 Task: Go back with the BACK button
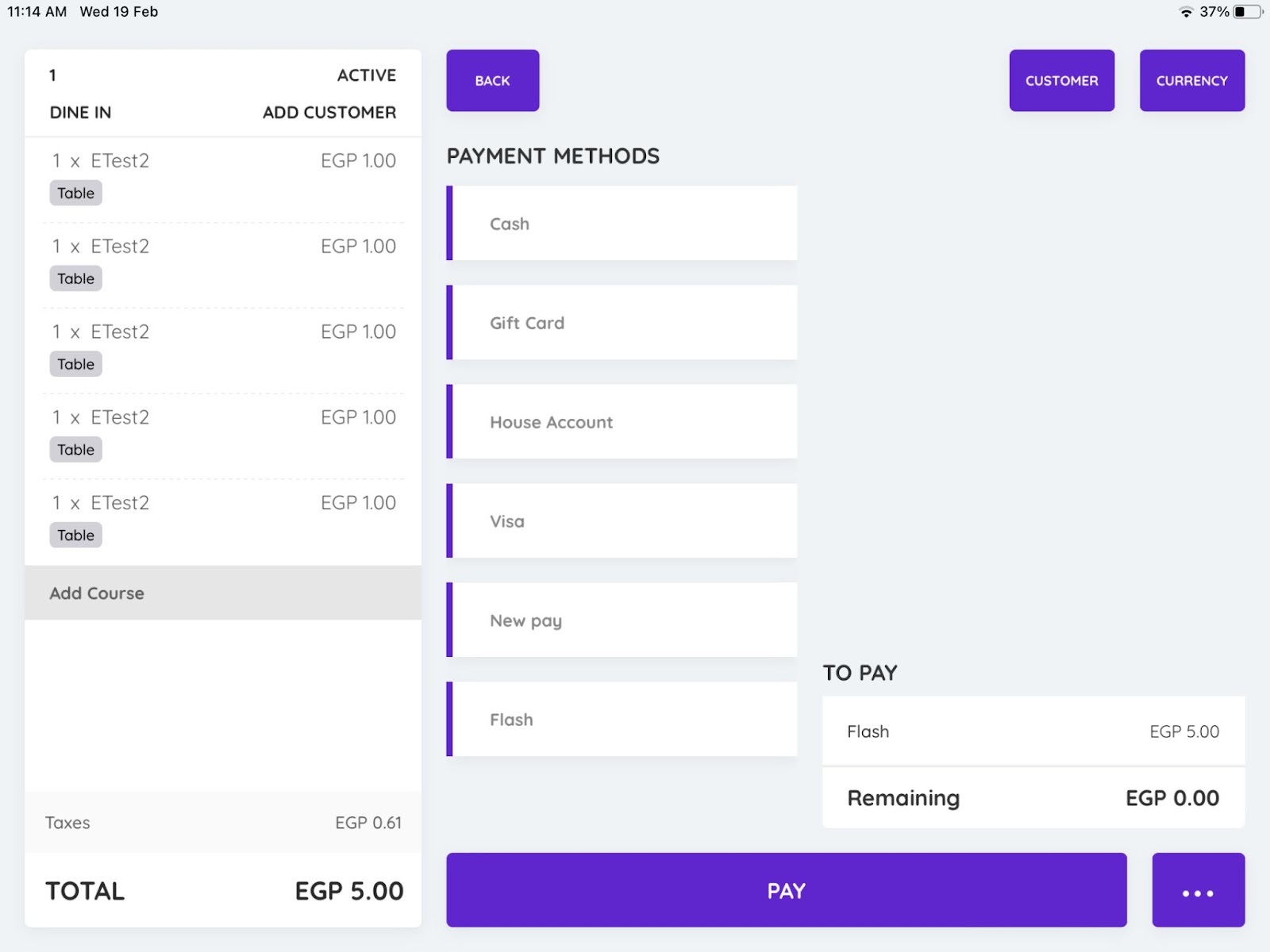pos(493,80)
